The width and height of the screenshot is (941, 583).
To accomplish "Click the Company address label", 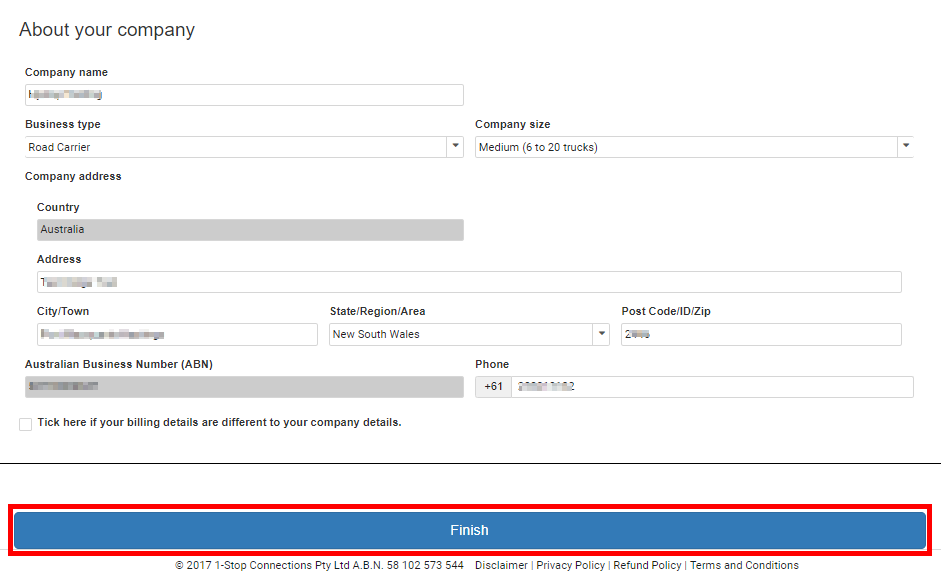I will 73,177.
